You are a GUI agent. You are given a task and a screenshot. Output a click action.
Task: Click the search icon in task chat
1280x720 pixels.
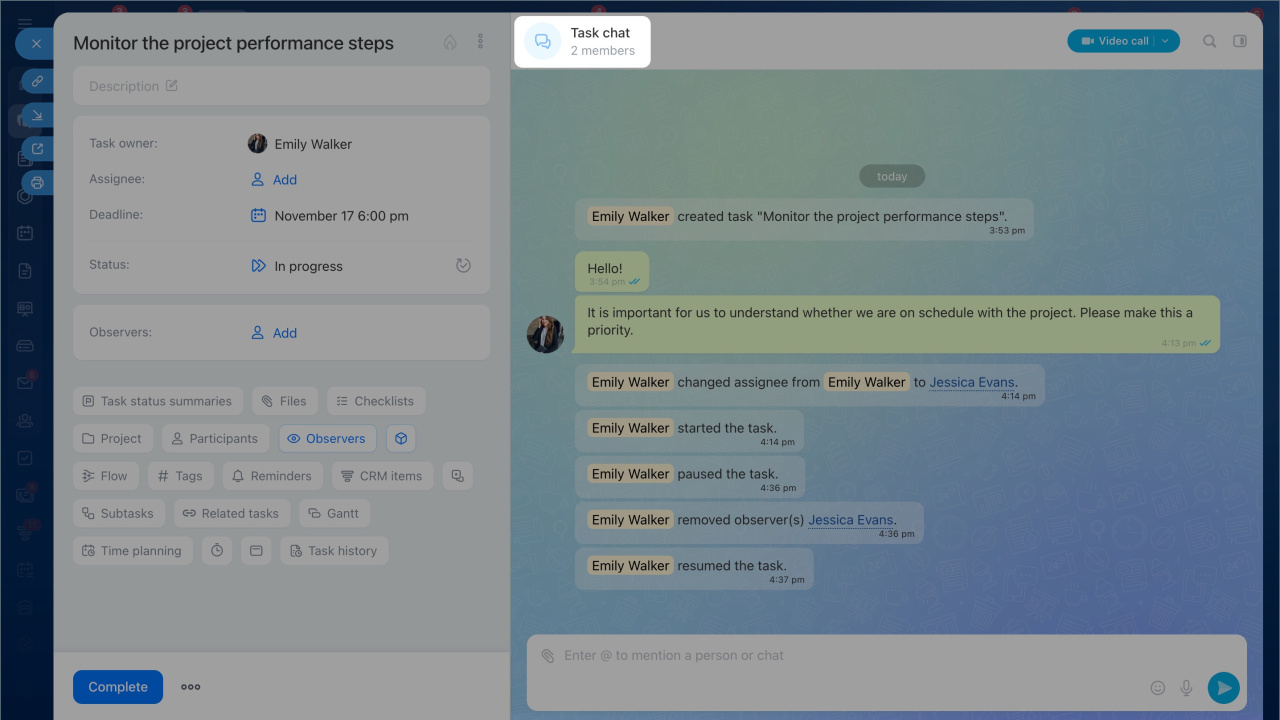(1209, 41)
